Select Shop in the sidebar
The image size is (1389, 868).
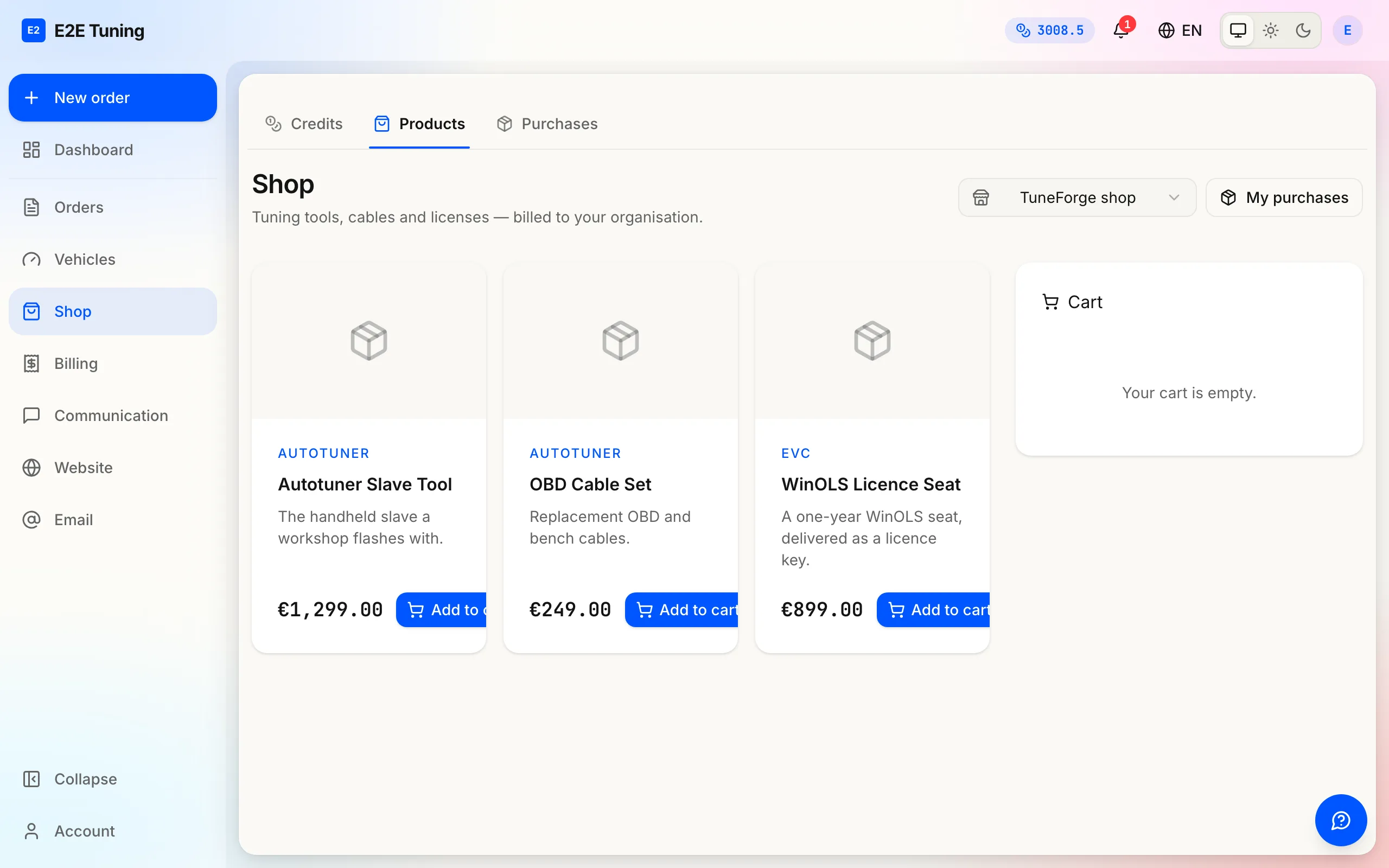(112, 312)
